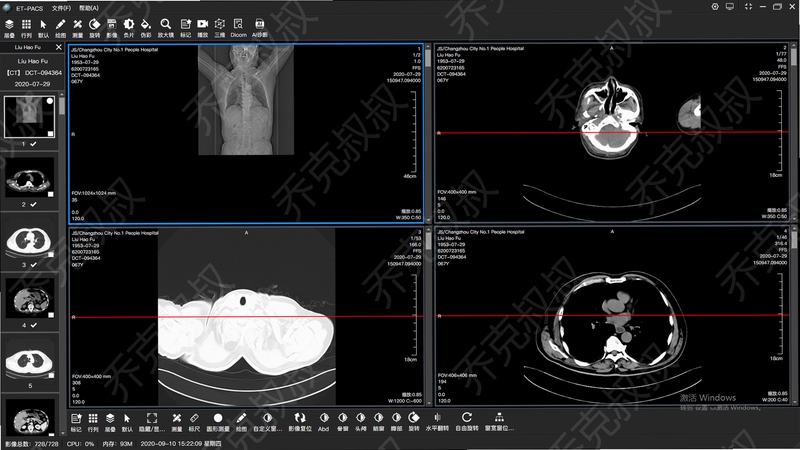This screenshot has height=450, width=800.
Task: Select the 标记 annotation tool in main toolbar
Action: coord(185,28)
